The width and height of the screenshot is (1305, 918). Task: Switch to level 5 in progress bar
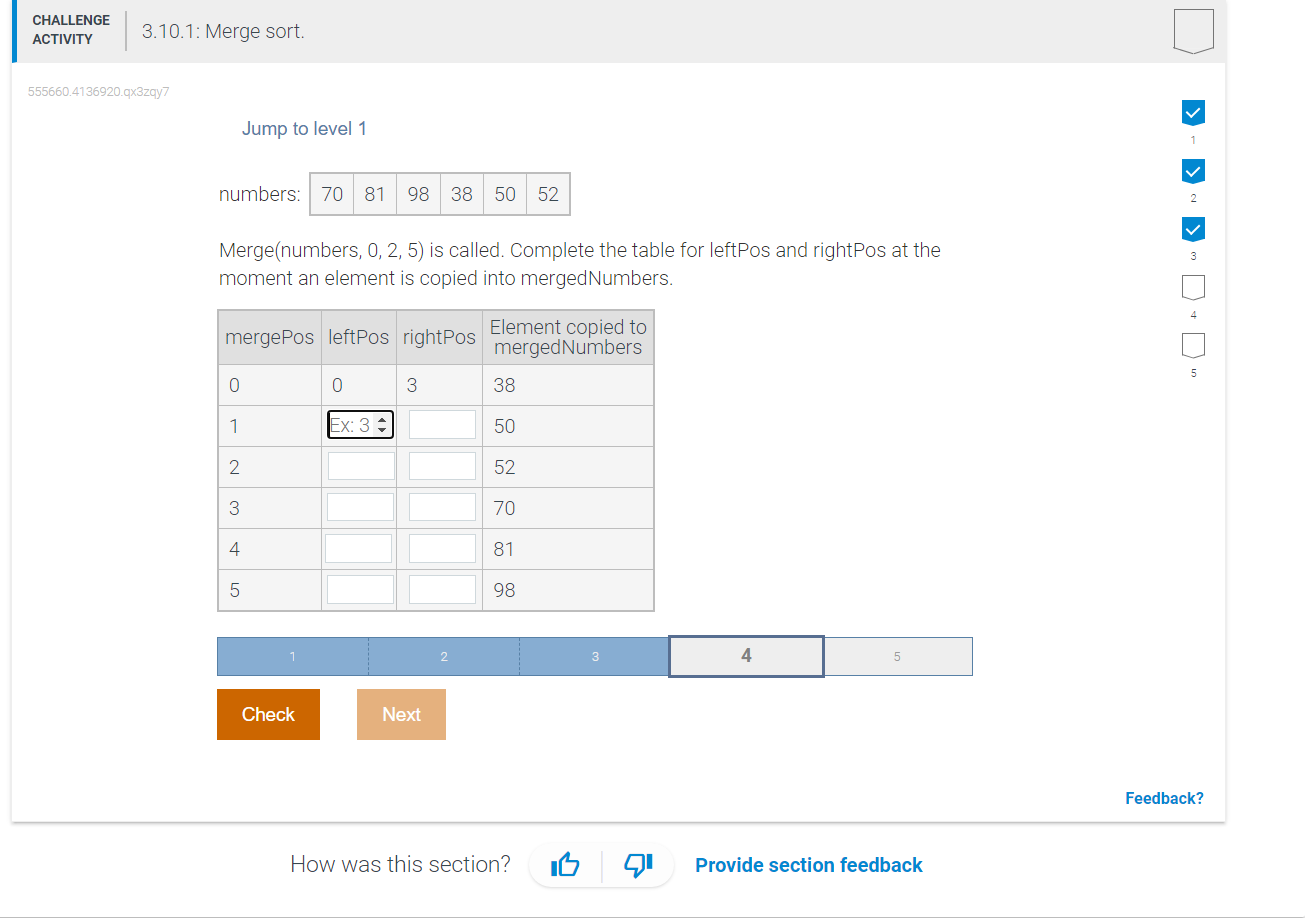click(897, 656)
